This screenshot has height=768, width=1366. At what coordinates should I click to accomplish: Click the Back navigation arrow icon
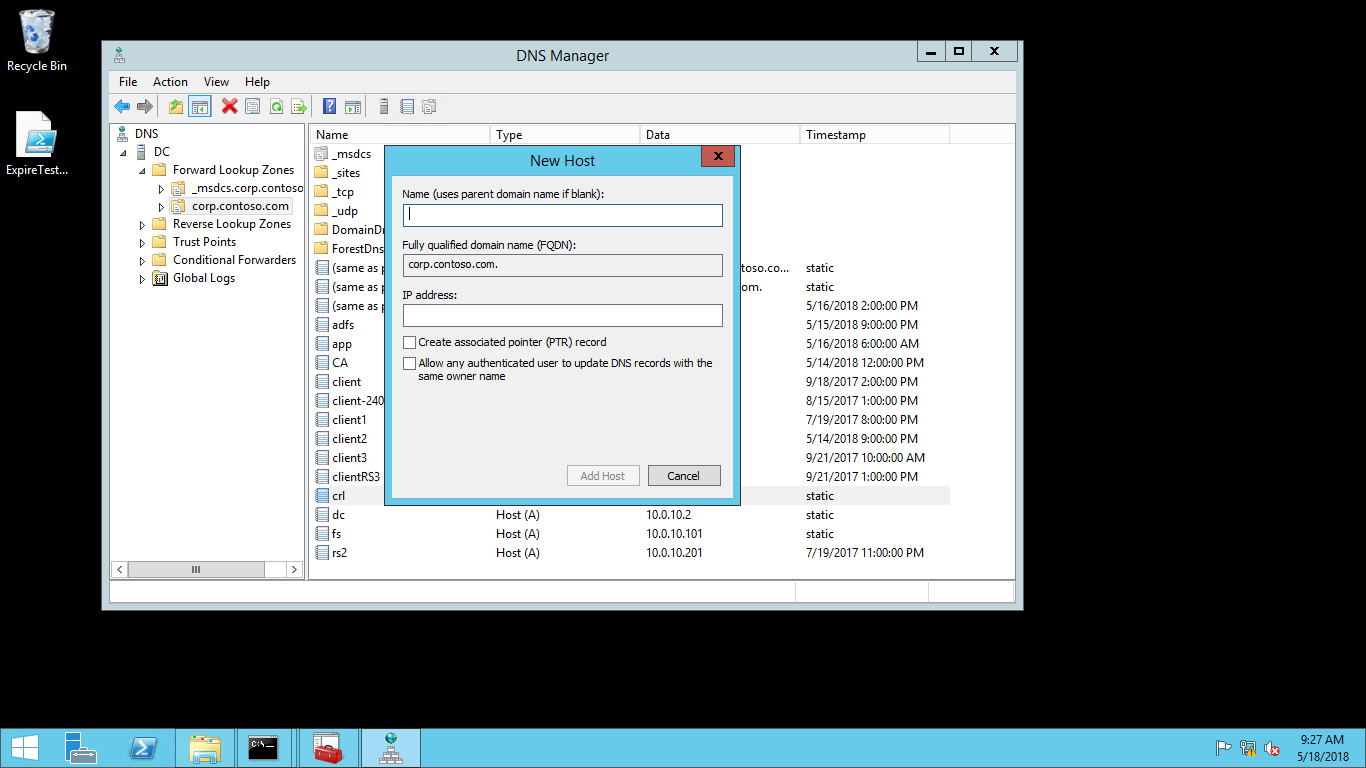click(122, 106)
